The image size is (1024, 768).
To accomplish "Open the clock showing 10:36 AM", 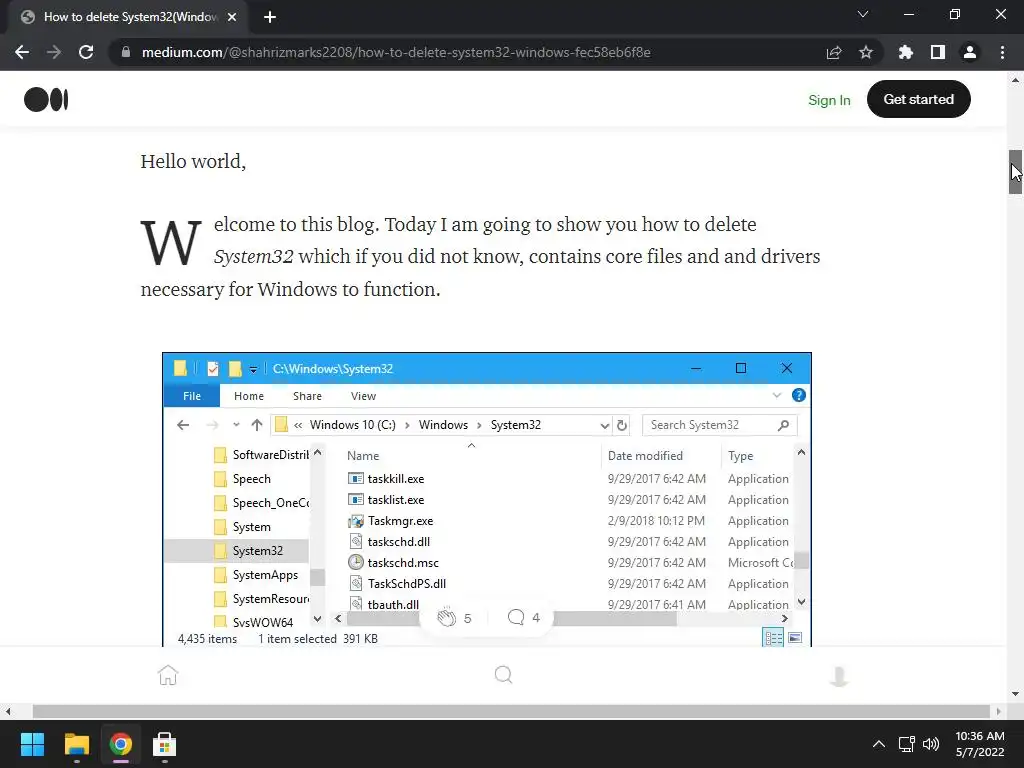I will point(980,744).
